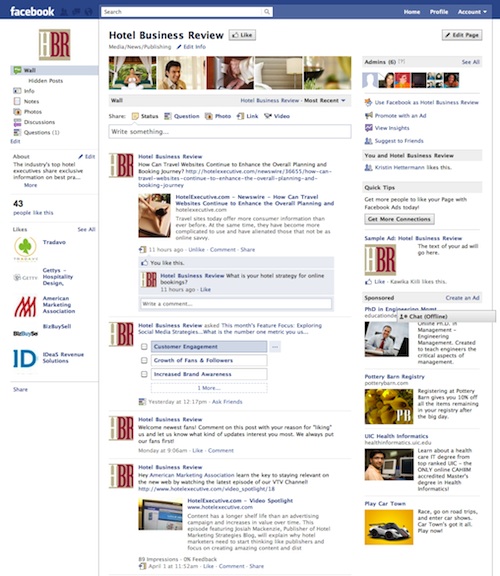500x576 pixels.
Task: Expand the 1 More poll options
Action: point(209,388)
